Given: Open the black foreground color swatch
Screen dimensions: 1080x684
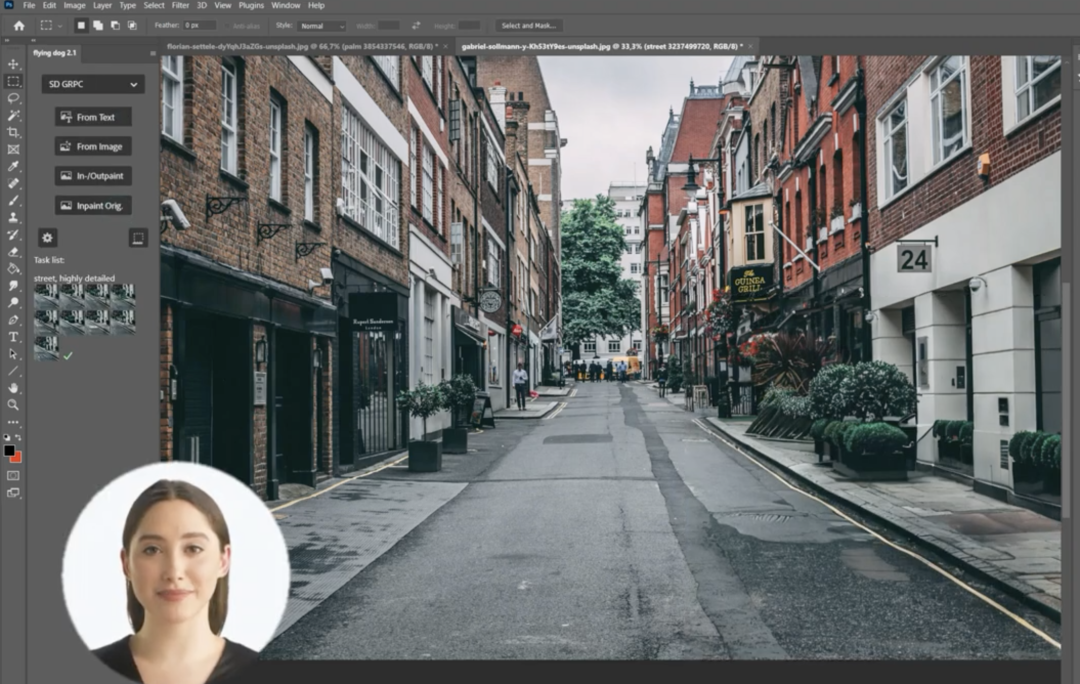Looking at the screenshot, I should pos(9,450).
